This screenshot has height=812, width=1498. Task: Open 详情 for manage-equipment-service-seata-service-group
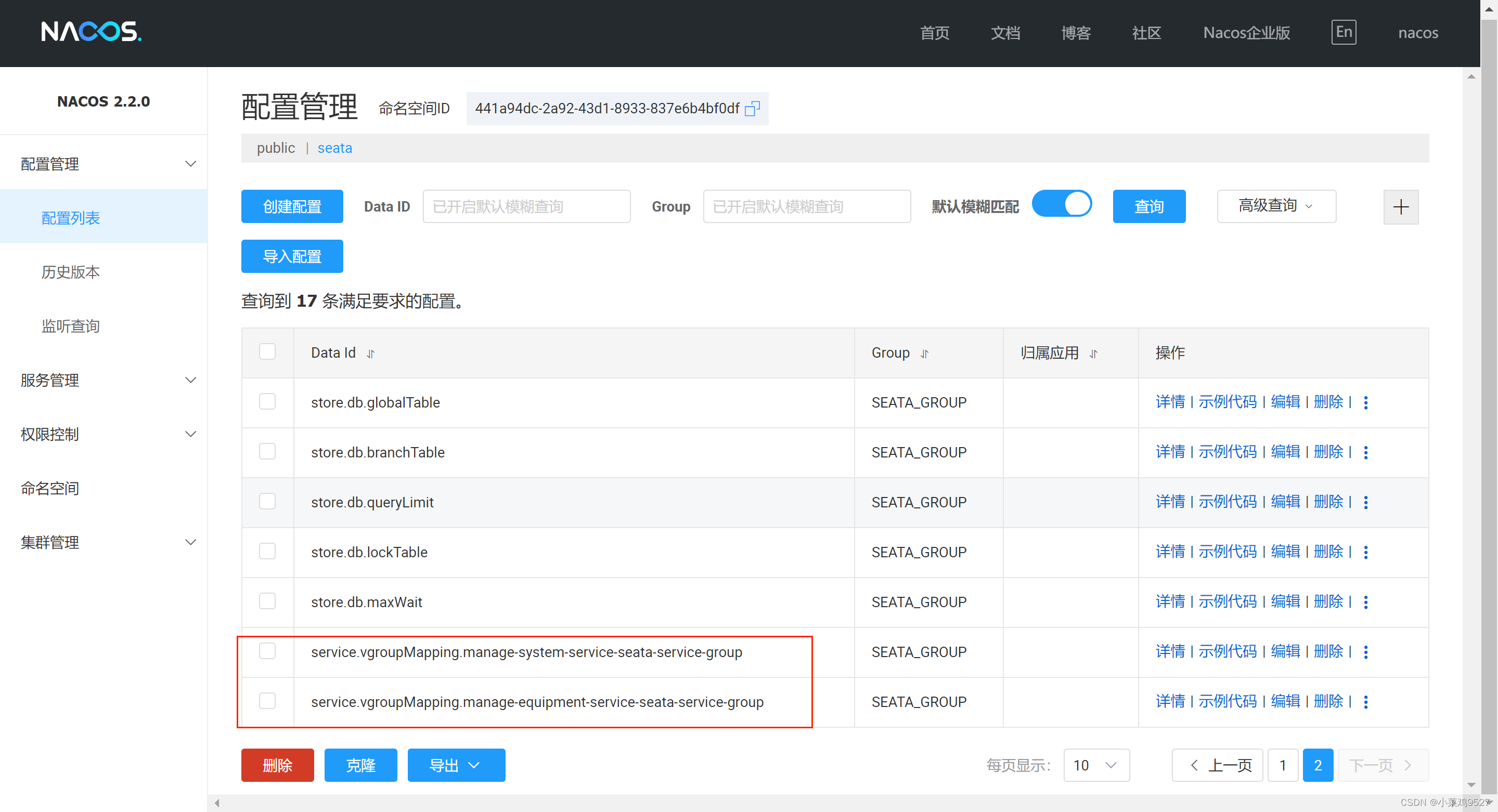point(1169,702)
